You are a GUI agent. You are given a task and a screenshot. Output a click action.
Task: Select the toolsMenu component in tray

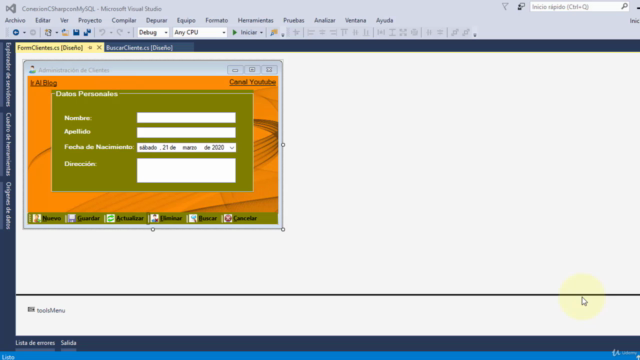(46, 310)
